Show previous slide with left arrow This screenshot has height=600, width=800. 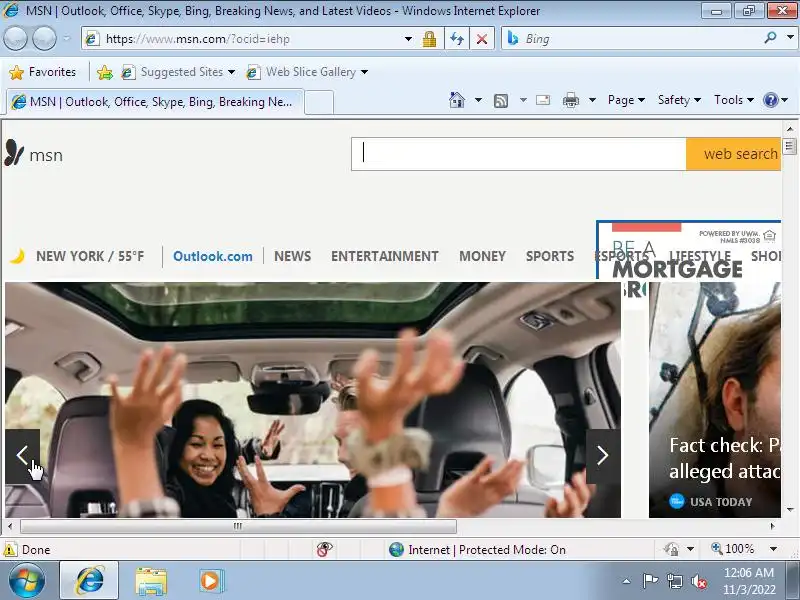[x=22, y=456]
